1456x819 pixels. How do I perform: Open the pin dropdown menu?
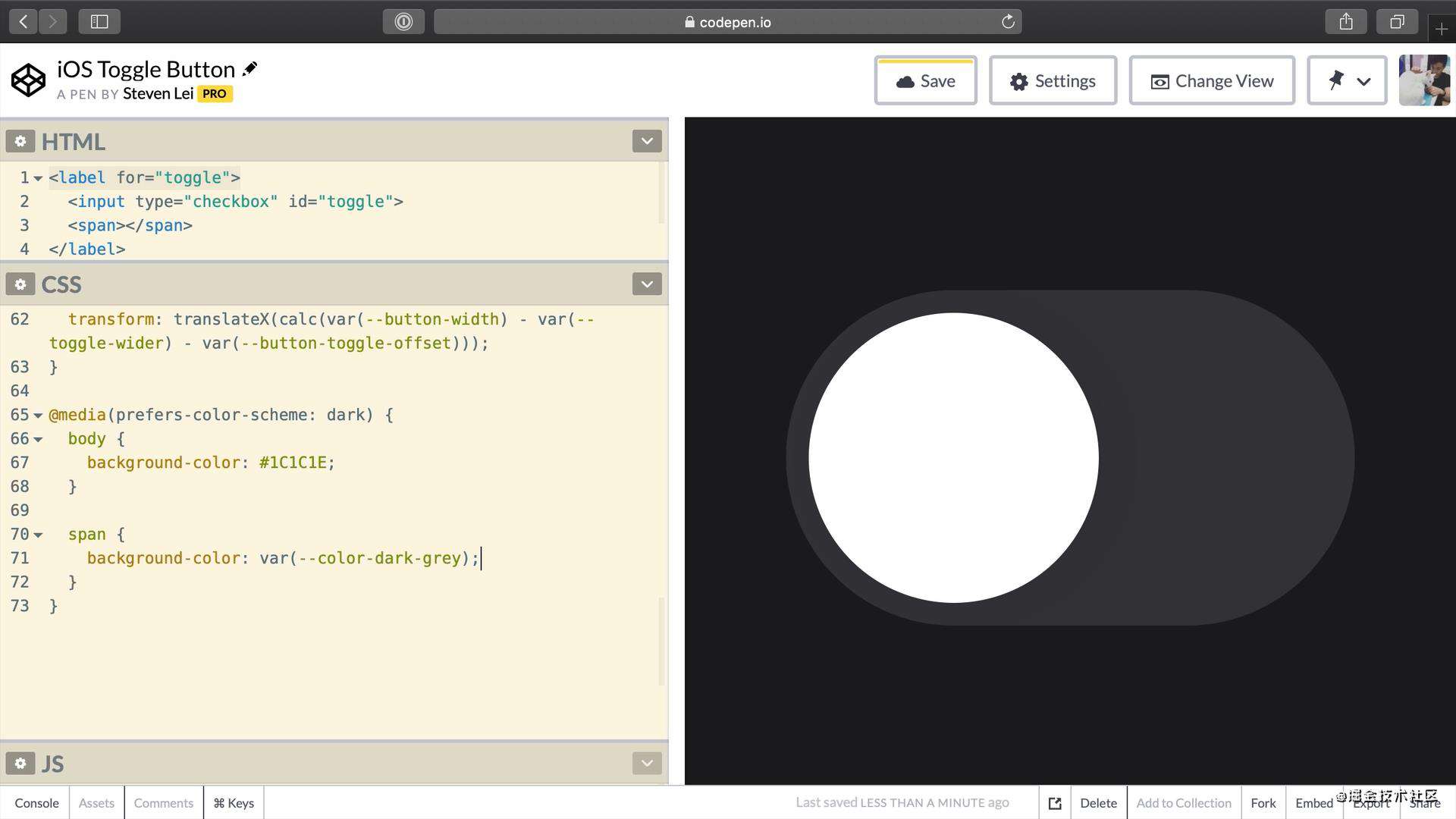point(1347,80)
